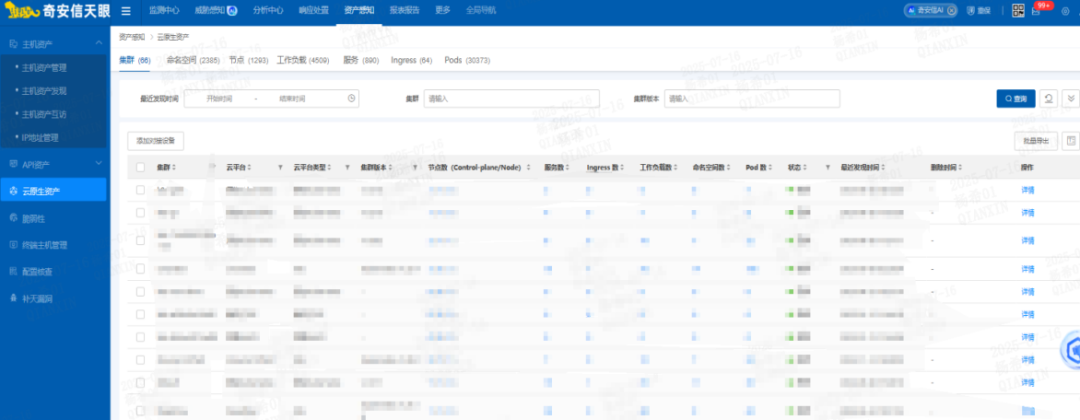1080x420 pixels.
Task: Switch to the 节点 (1293) tab
Action: (249, 61)
